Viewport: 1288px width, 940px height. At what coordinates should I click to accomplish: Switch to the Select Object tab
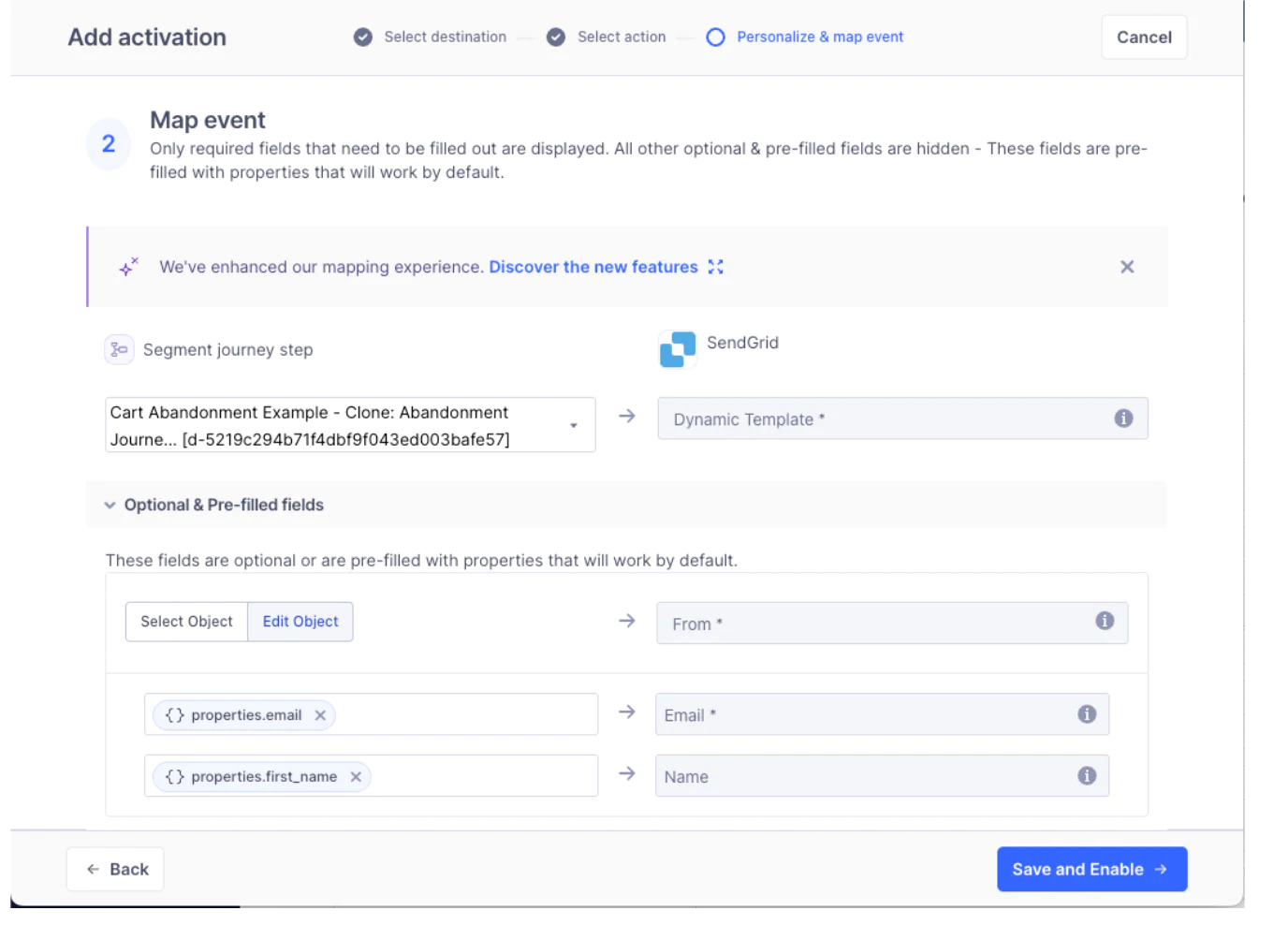coord(186,622)
